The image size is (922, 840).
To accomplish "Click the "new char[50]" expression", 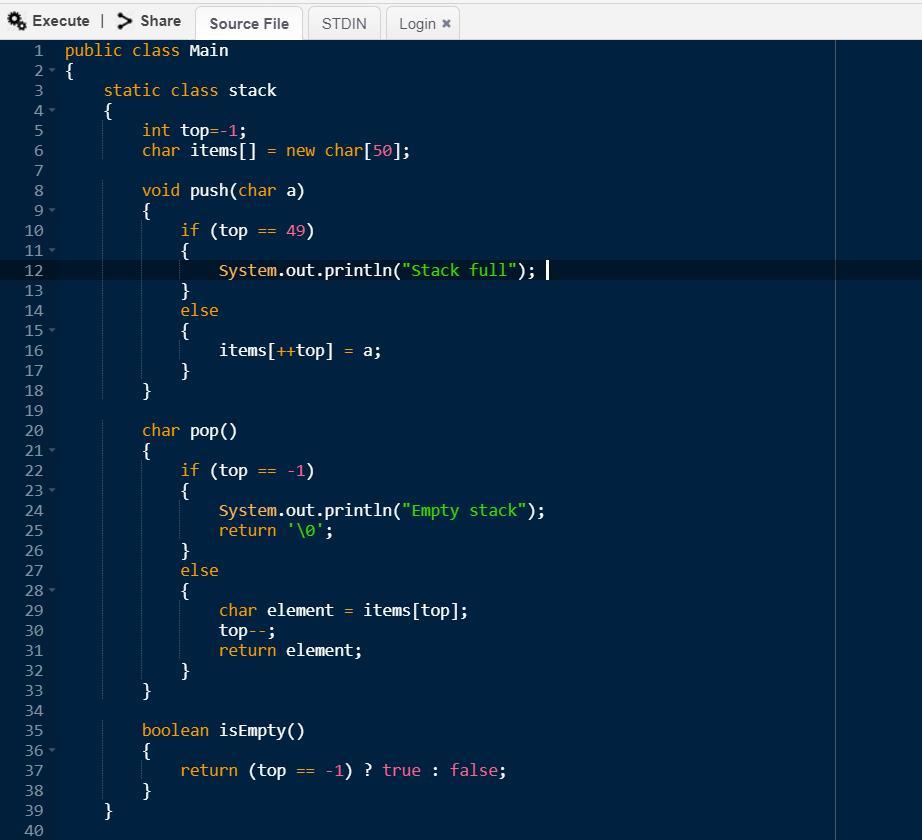I will coord(343,150).
